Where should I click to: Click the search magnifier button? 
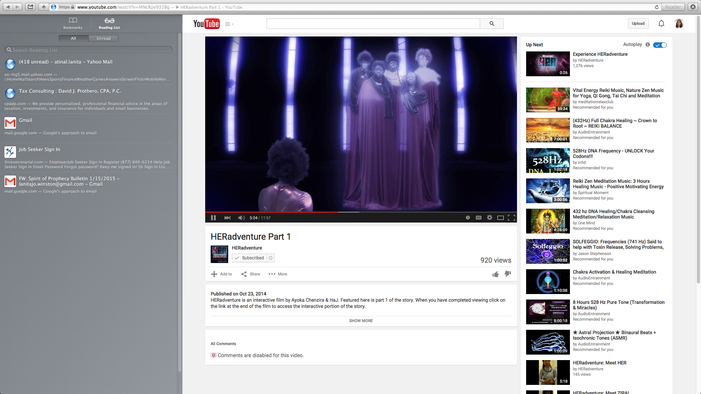click(x=492, y=24)
